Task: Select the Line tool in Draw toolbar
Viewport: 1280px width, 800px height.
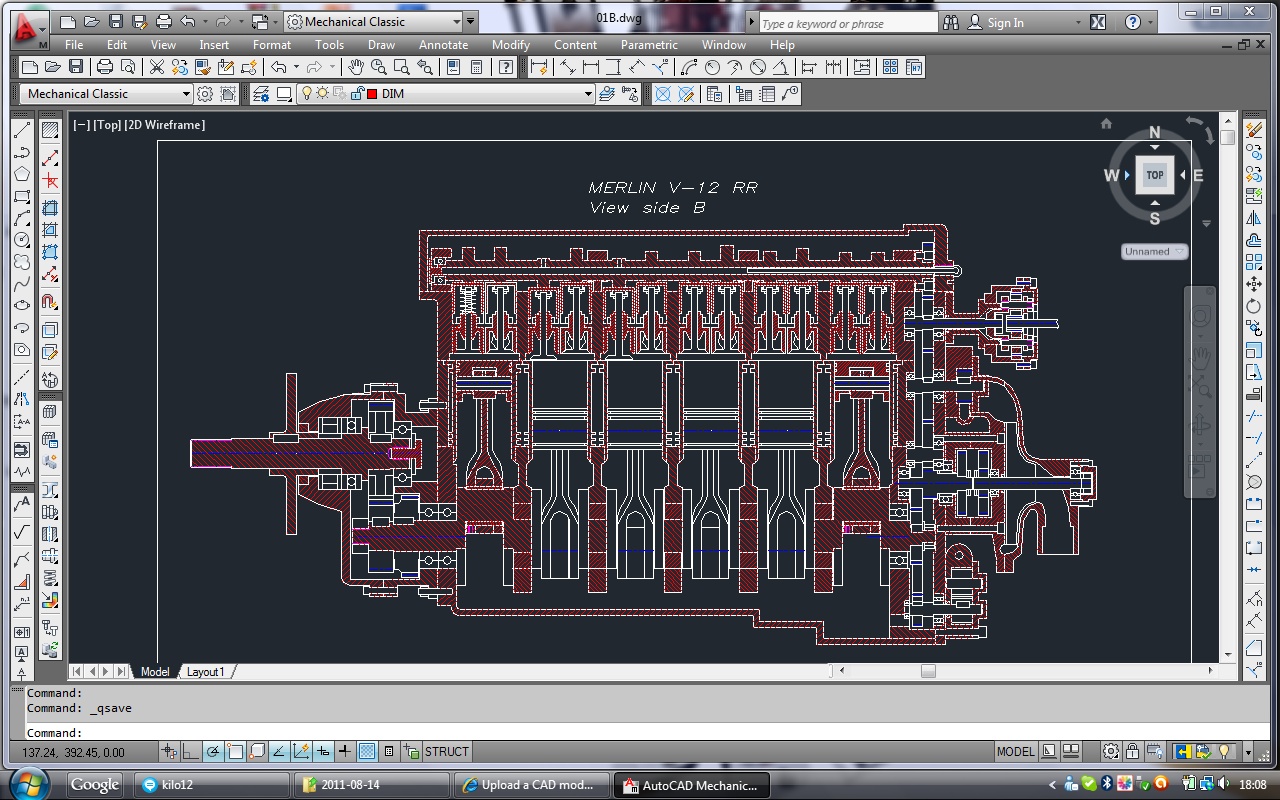Action: tap(22, 130)
